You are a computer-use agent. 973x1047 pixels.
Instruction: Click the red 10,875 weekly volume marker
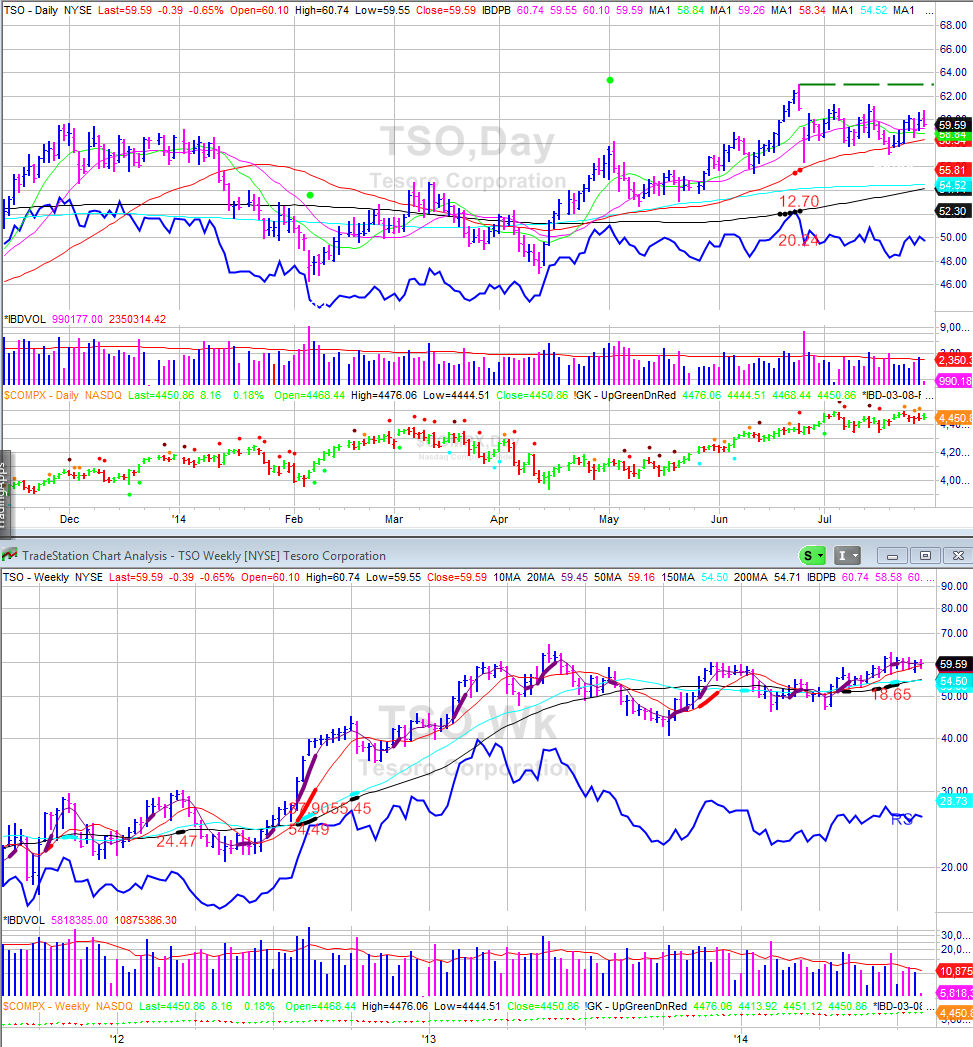click(955, 972)
